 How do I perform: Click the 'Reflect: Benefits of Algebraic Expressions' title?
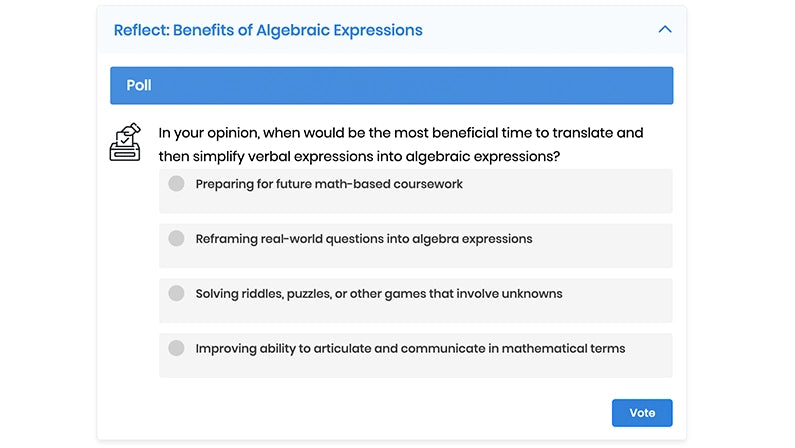click(268, 30)
